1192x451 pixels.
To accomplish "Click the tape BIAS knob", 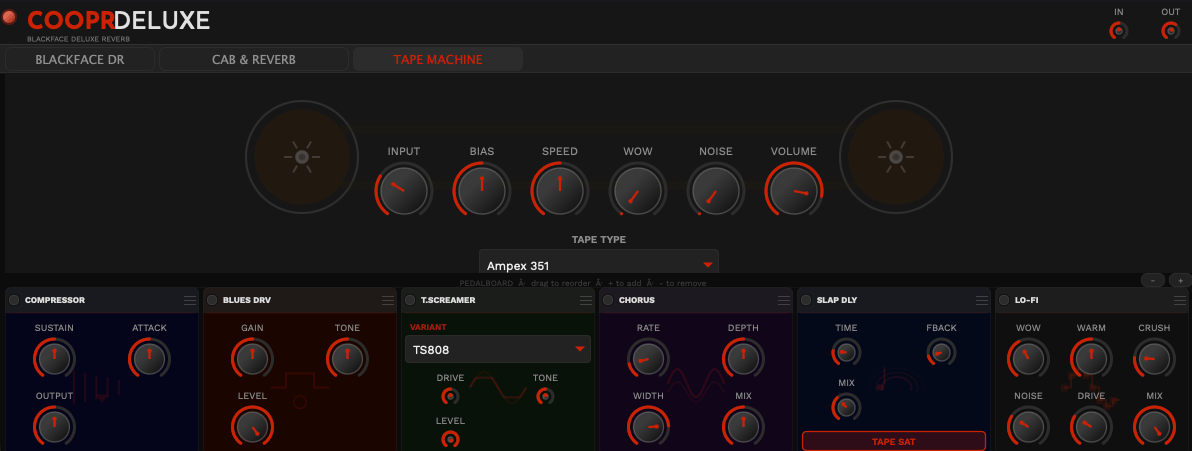I will tap(482, 190).
